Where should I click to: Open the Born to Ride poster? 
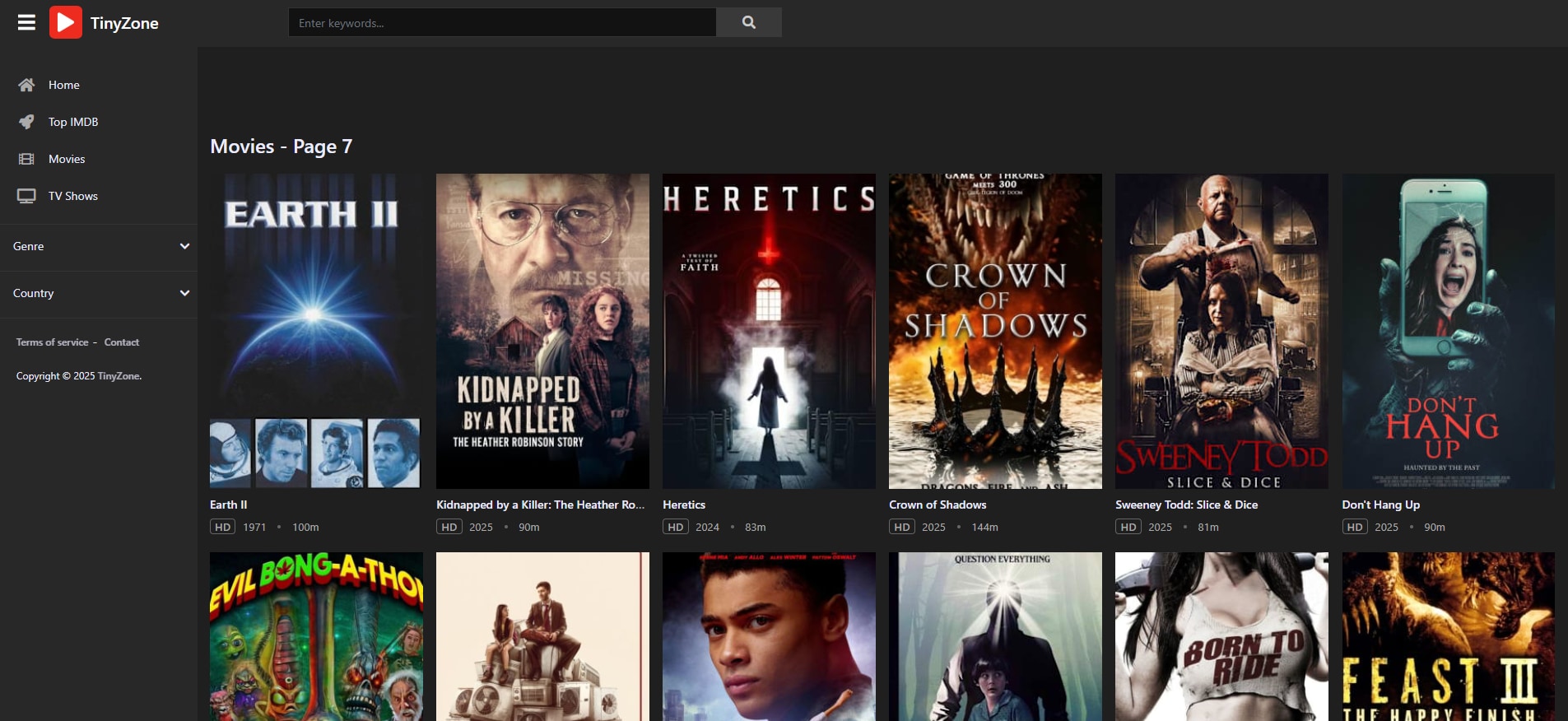click(1221, 636)
